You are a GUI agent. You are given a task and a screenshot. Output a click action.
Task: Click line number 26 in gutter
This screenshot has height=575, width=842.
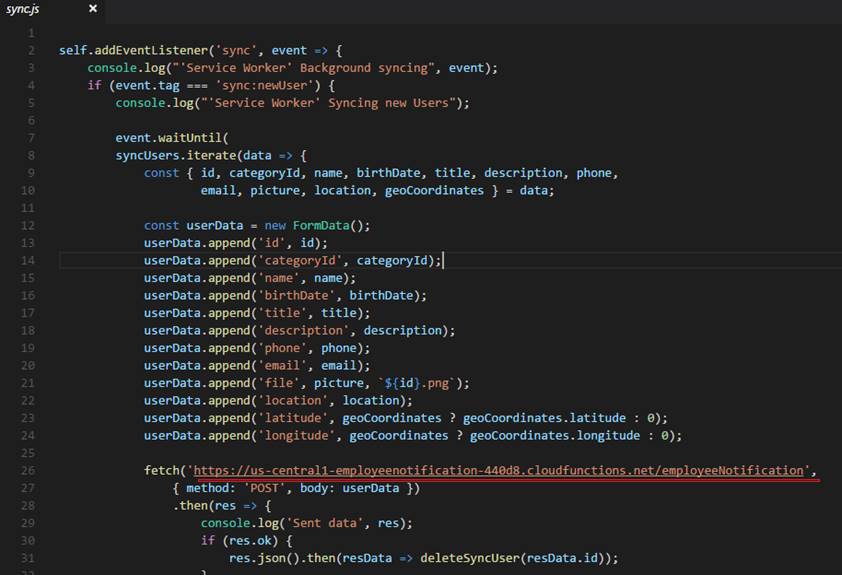(28, 471)
